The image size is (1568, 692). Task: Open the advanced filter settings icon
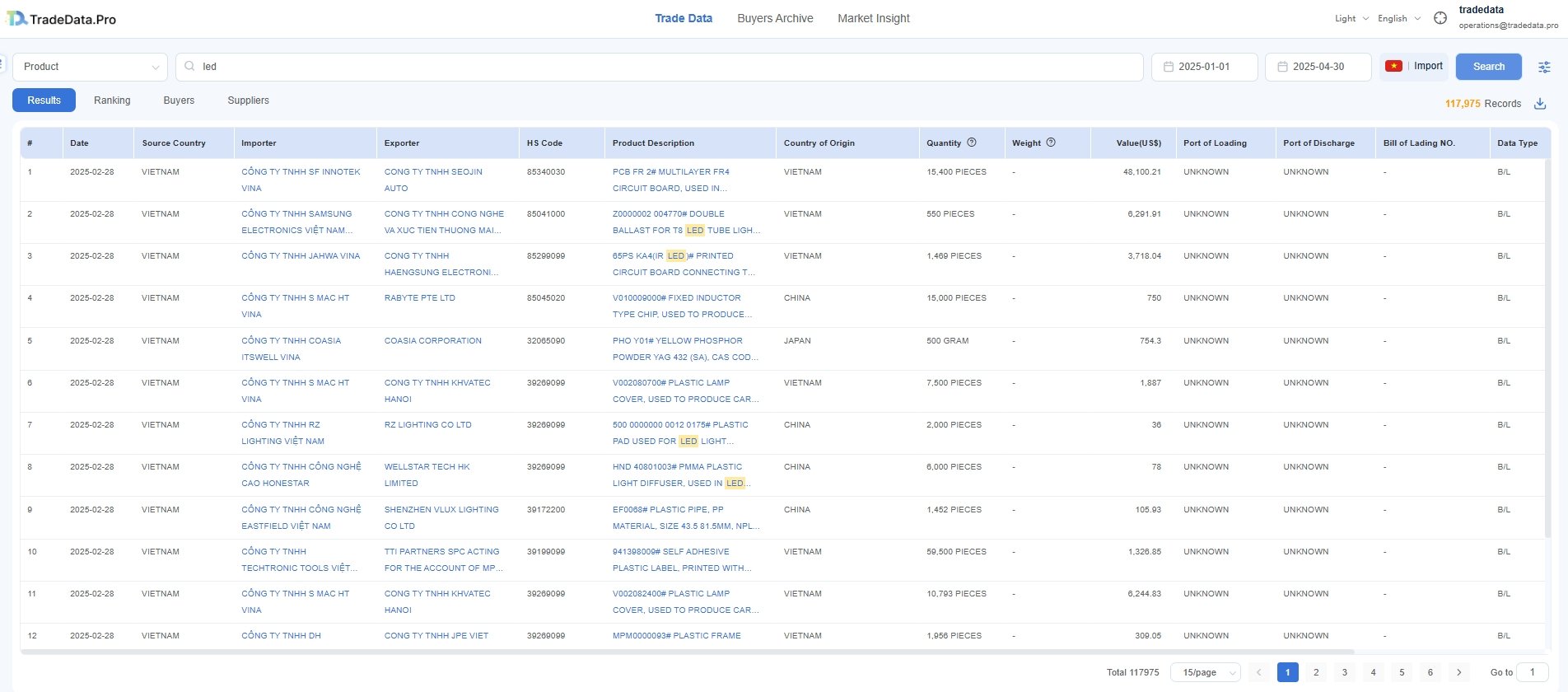(x=1544, y=68)
